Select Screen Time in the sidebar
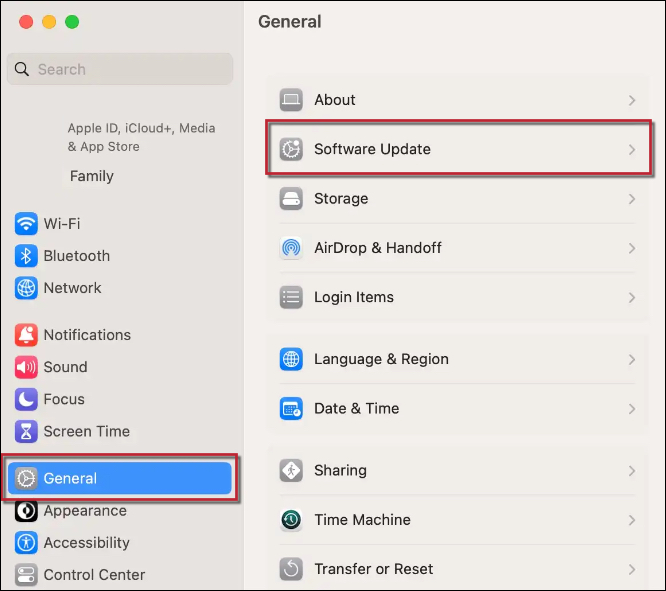Viewport: 666px width, 591px height. 120,431
